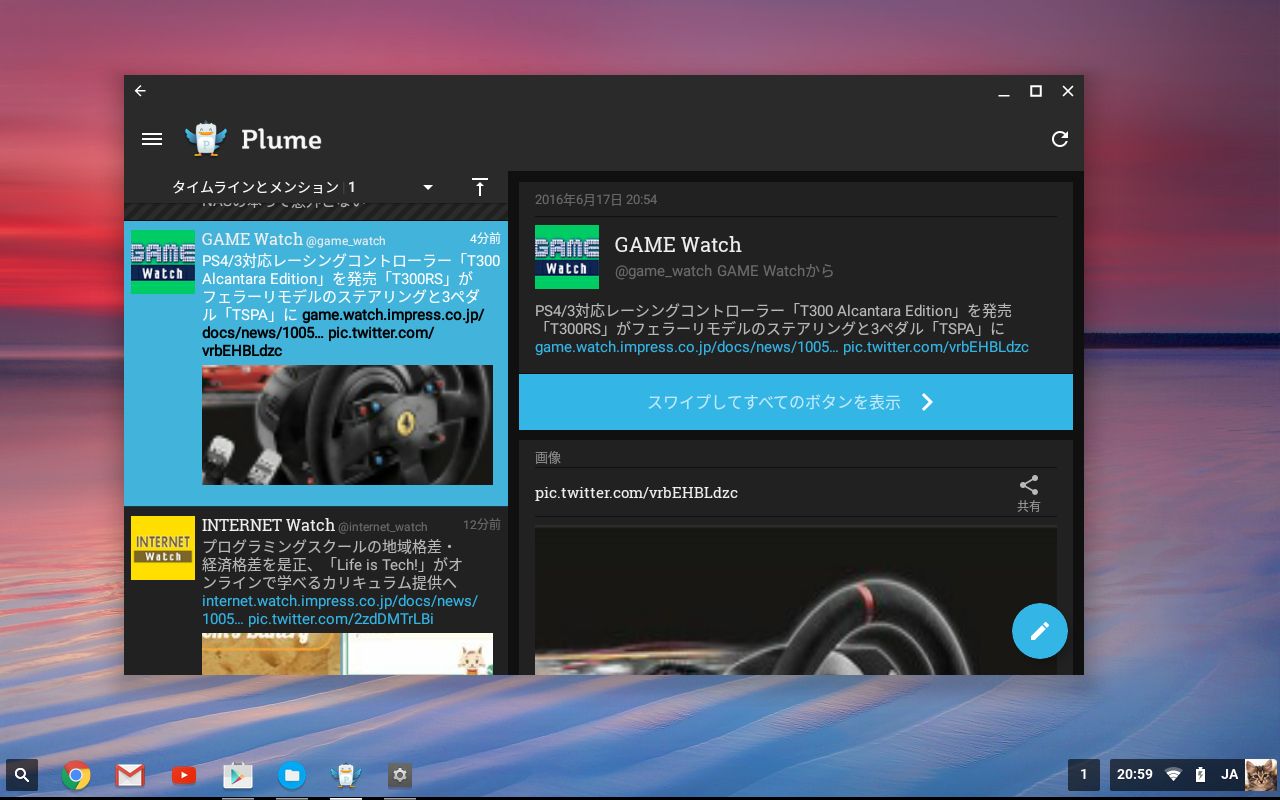Switch input method via JA indicator
Image resolution: width=1280 pixels, height=800 pixels.
(x=1229, y=775)
